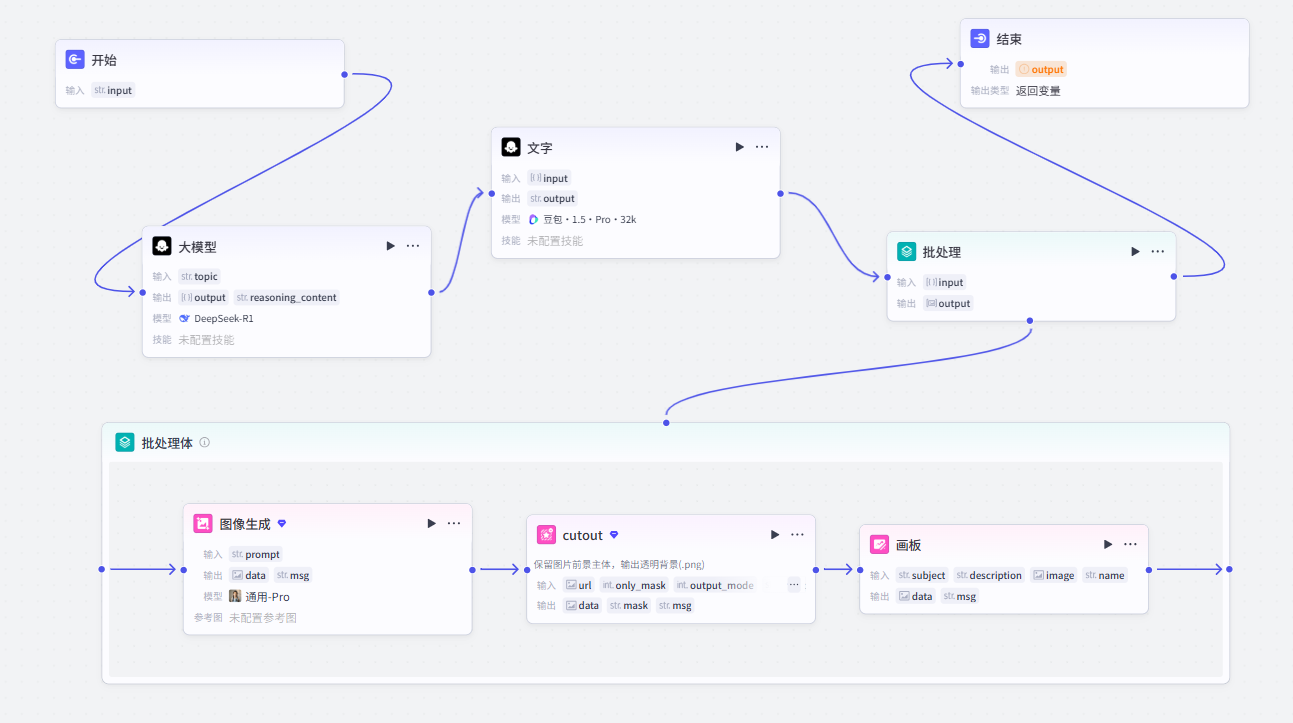Click the 结束 end node icon

point(980,39)
